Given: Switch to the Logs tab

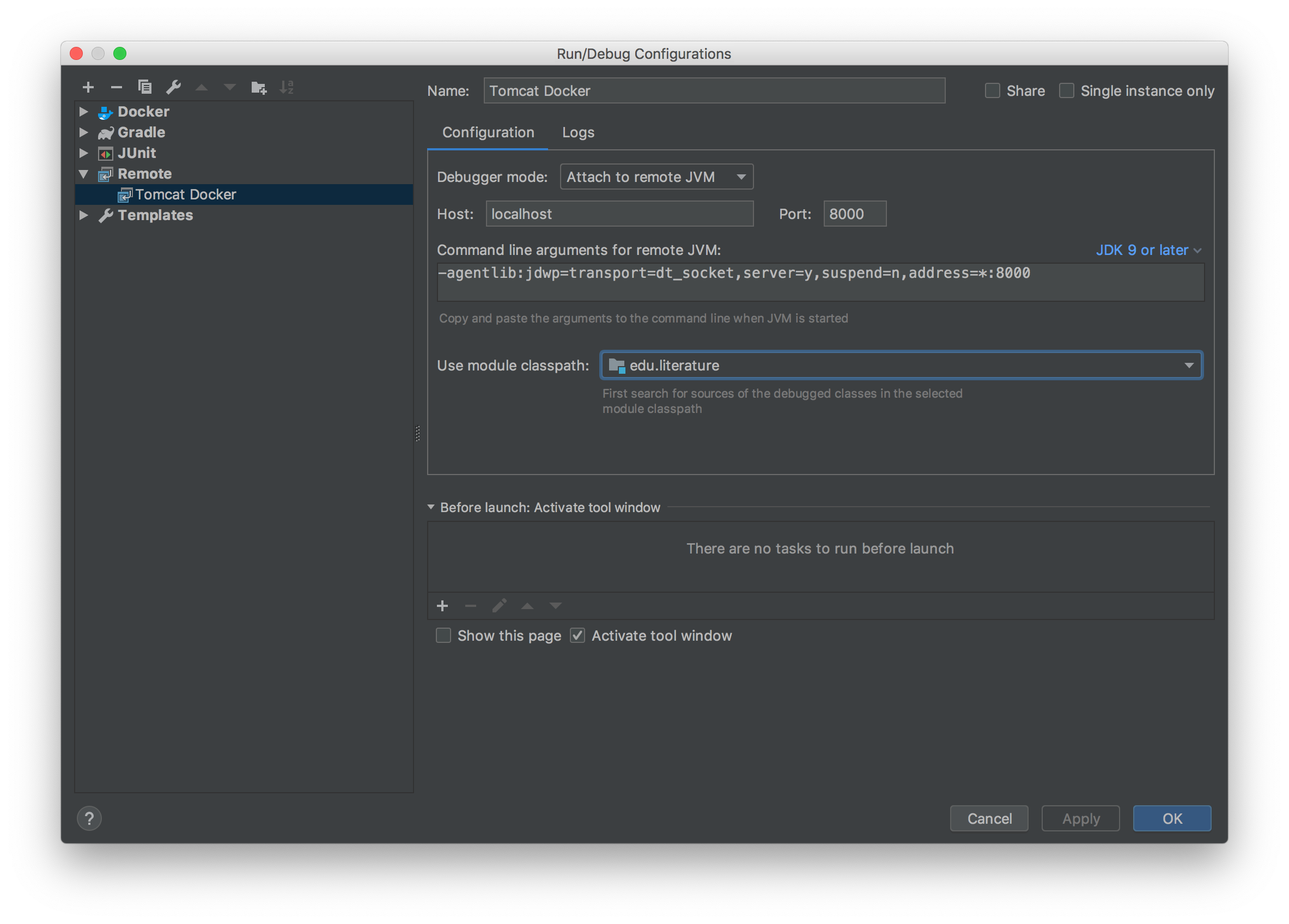Looking at the screenshot, I should coord(578,132).
